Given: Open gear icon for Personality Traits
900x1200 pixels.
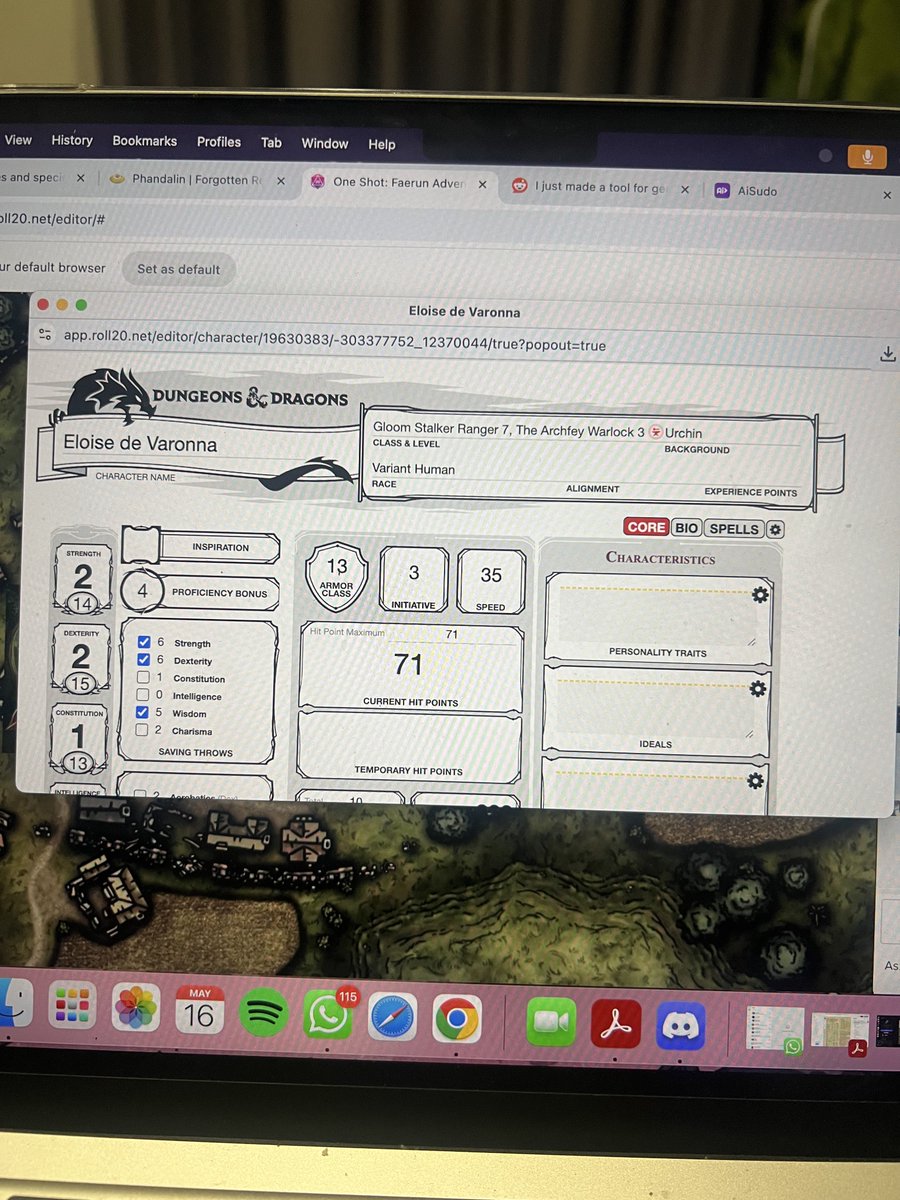Looking at the screenshot, I should pyautogui.click(x=760, y=595).
